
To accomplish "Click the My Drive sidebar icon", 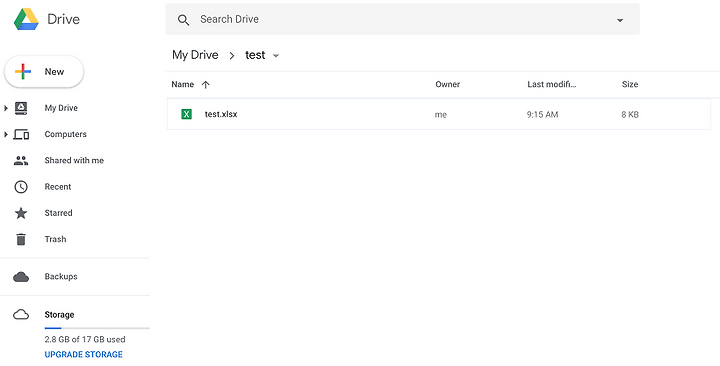I will pyautogui.click(x=21, y=108).
